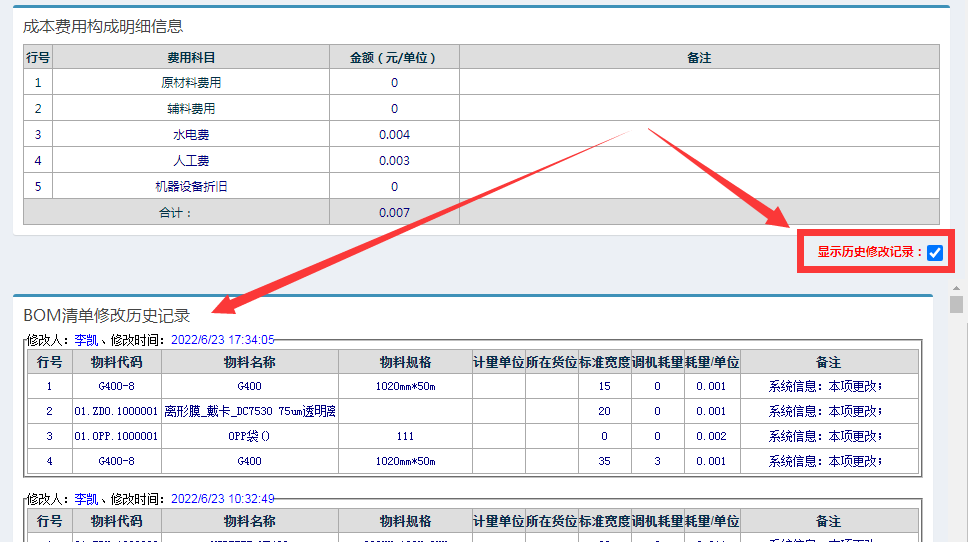Click modifier name 李凯 beside the 17:34:05 record

[x=85, y=340]
